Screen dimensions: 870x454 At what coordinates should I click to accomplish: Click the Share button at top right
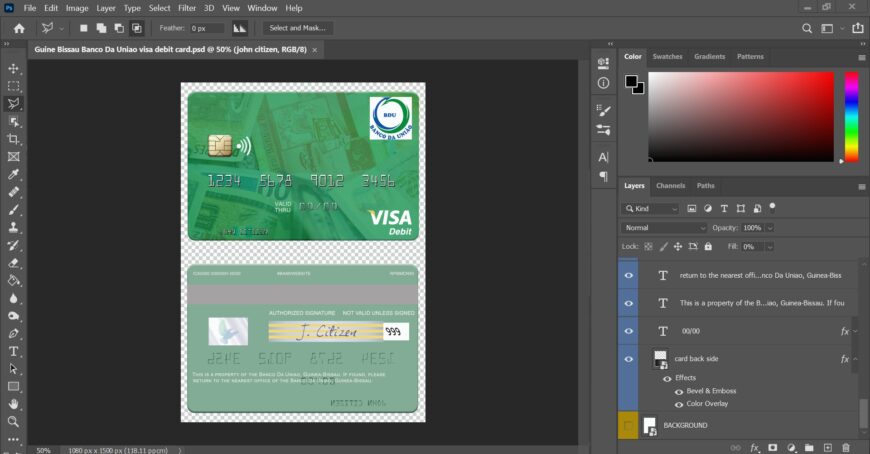coord(858,28)
